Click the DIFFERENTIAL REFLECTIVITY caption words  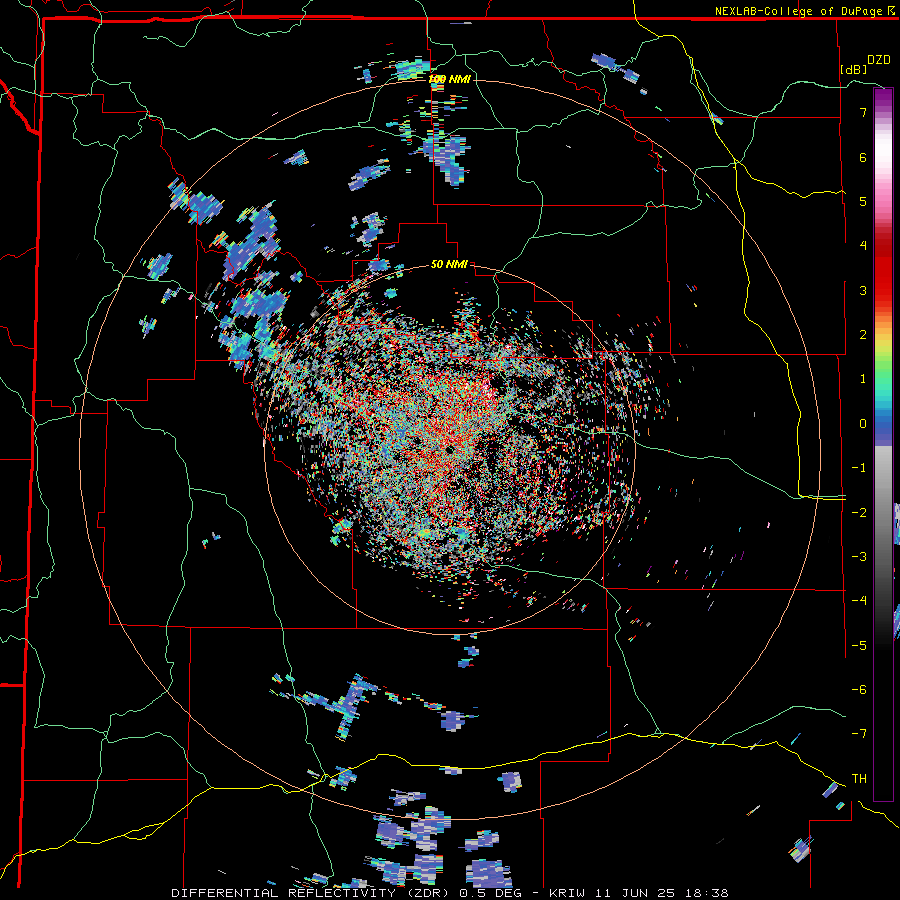tap(284, 893)
